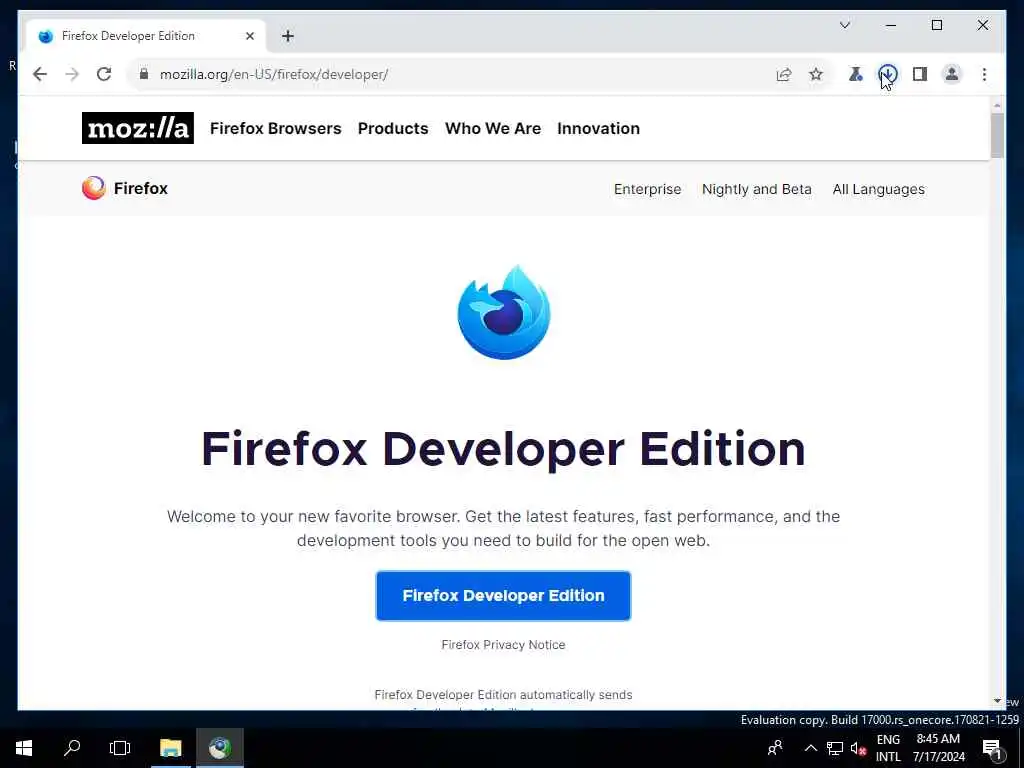Click the padlock site info icon

tap(144, 74)
